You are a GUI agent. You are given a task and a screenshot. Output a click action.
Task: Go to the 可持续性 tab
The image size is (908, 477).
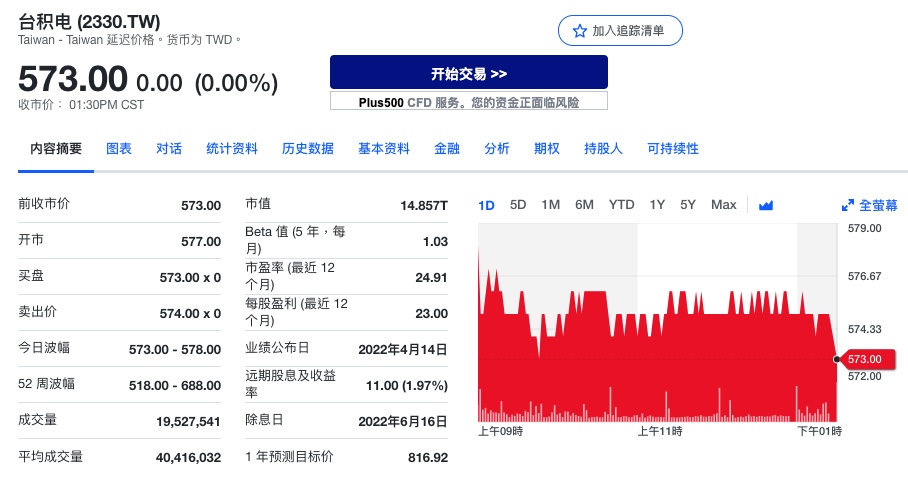point(673,149)
